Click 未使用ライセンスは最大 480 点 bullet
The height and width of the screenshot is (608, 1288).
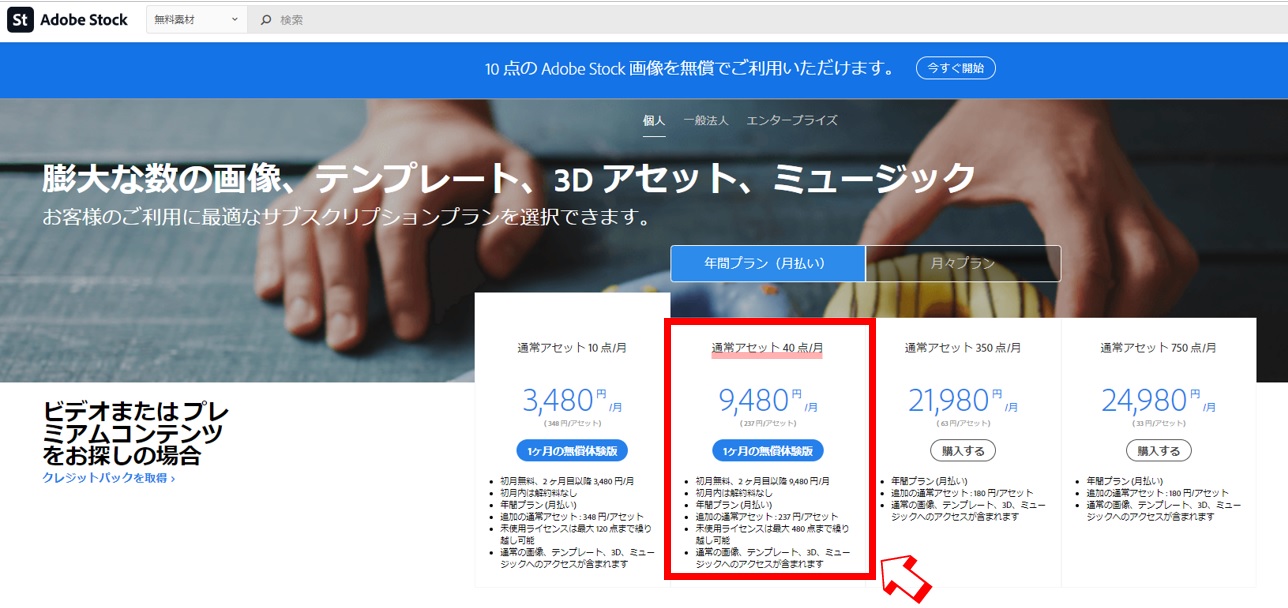772,534
